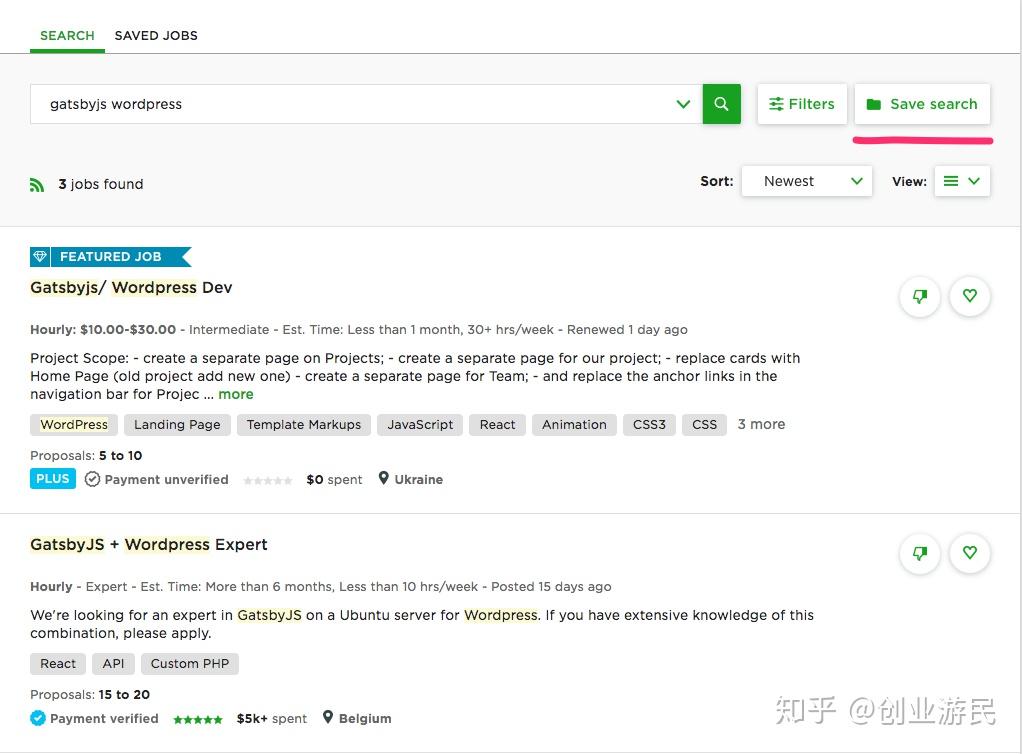
Task: Click the Featured Job diamond badge icon
Action: 40,257
